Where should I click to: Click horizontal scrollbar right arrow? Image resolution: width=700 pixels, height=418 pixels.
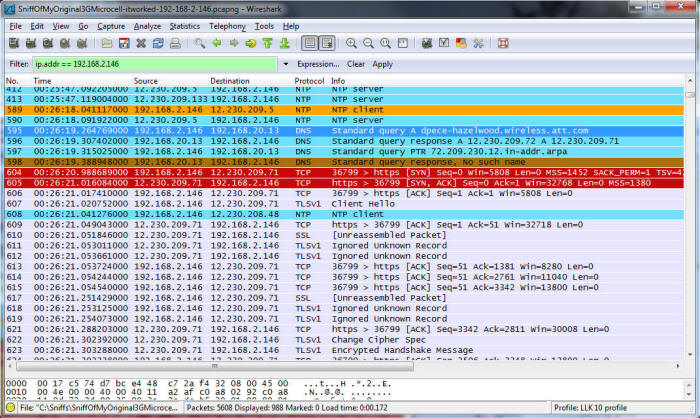tap(678, 366)
